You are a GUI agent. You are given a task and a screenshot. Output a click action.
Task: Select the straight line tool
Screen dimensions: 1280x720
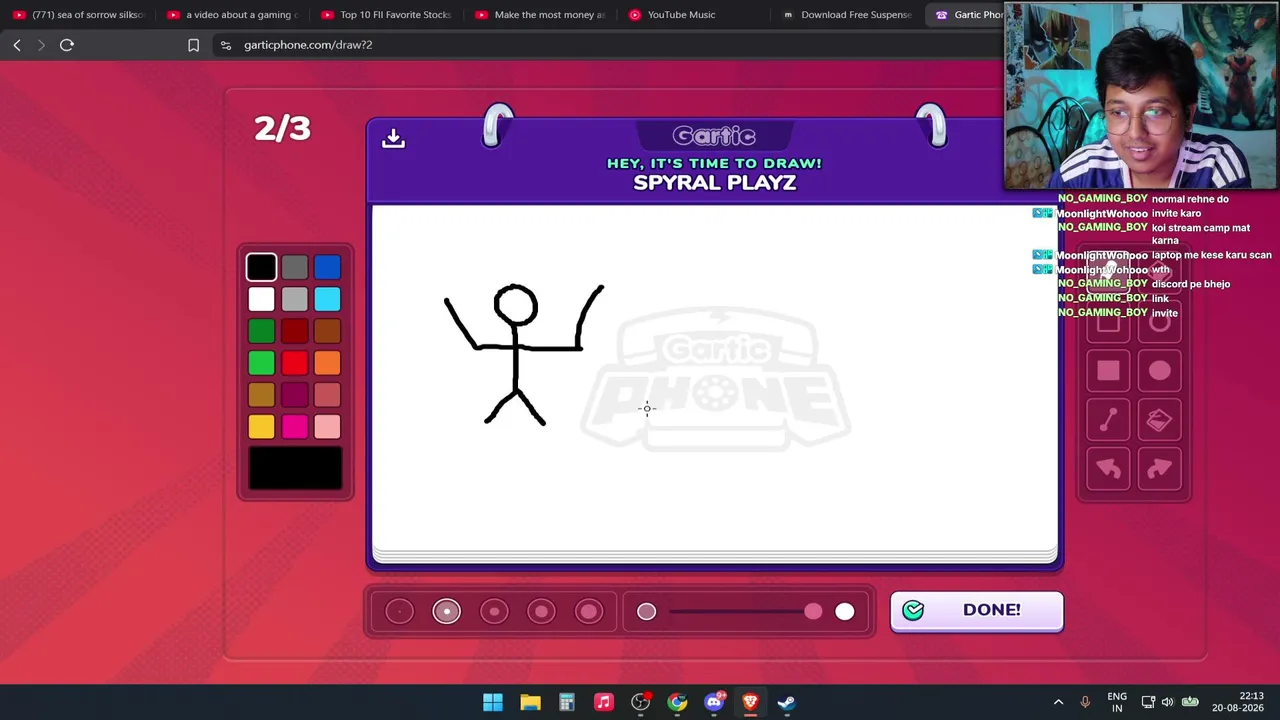point(1108,420)
